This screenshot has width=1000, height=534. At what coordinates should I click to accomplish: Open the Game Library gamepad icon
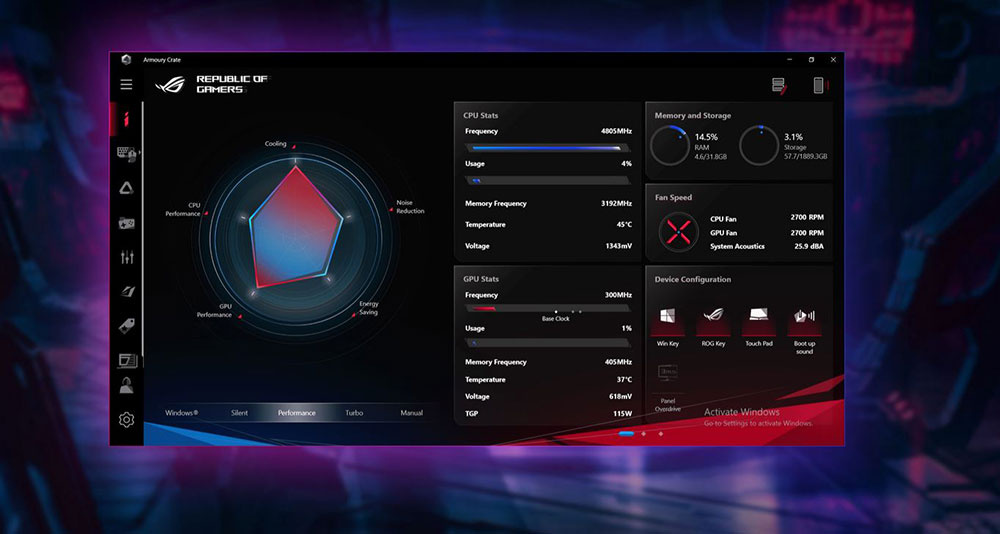click(126, 223)
